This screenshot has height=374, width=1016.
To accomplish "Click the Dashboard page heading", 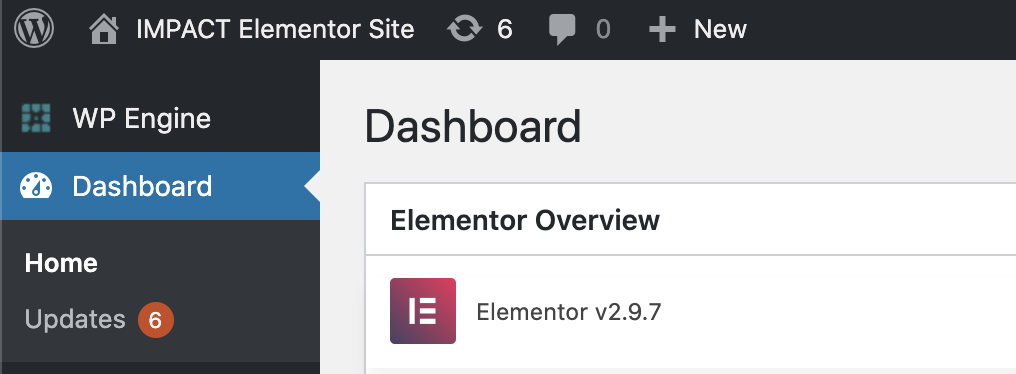I will 473,126.
